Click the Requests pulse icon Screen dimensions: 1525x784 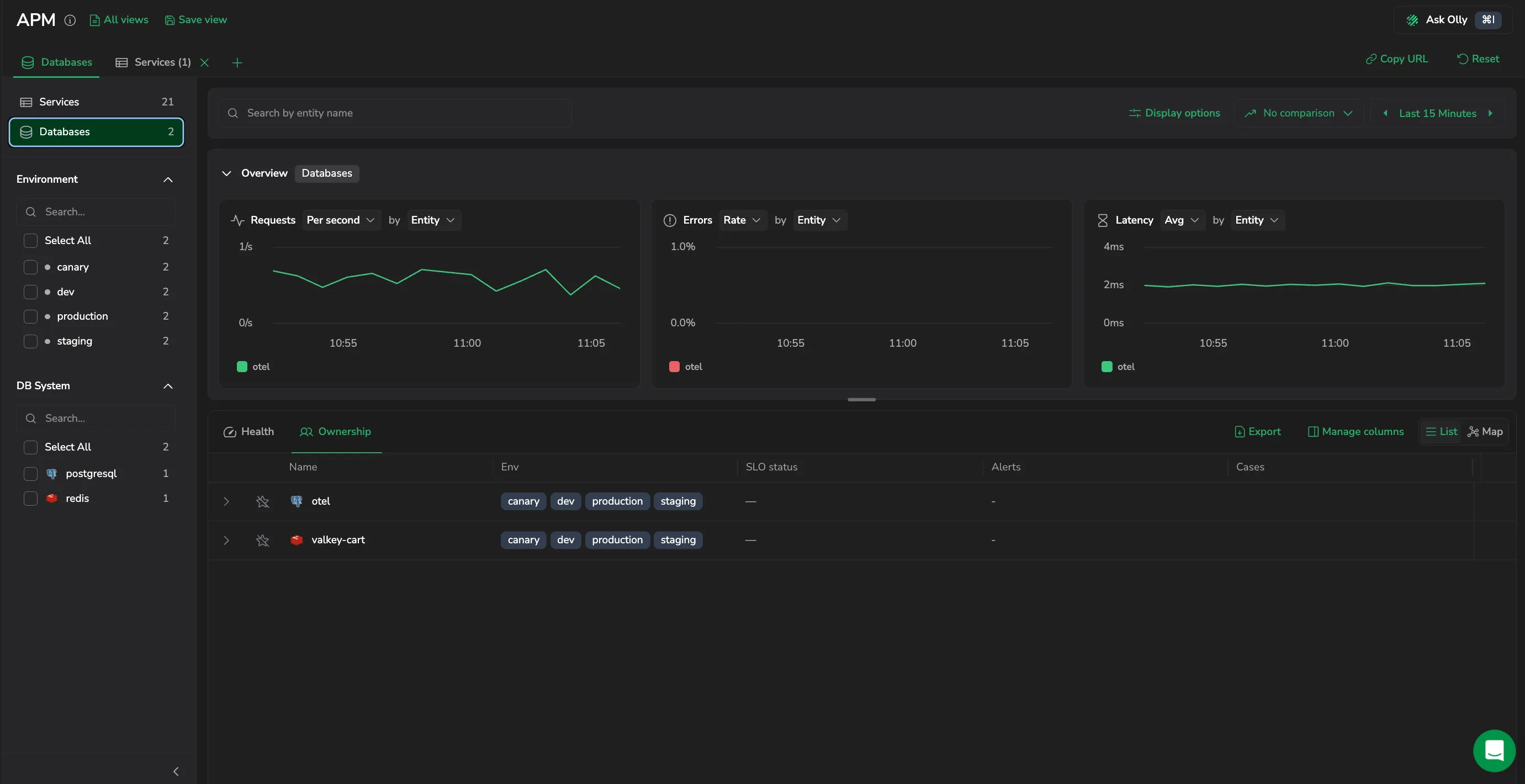point(237,220)
